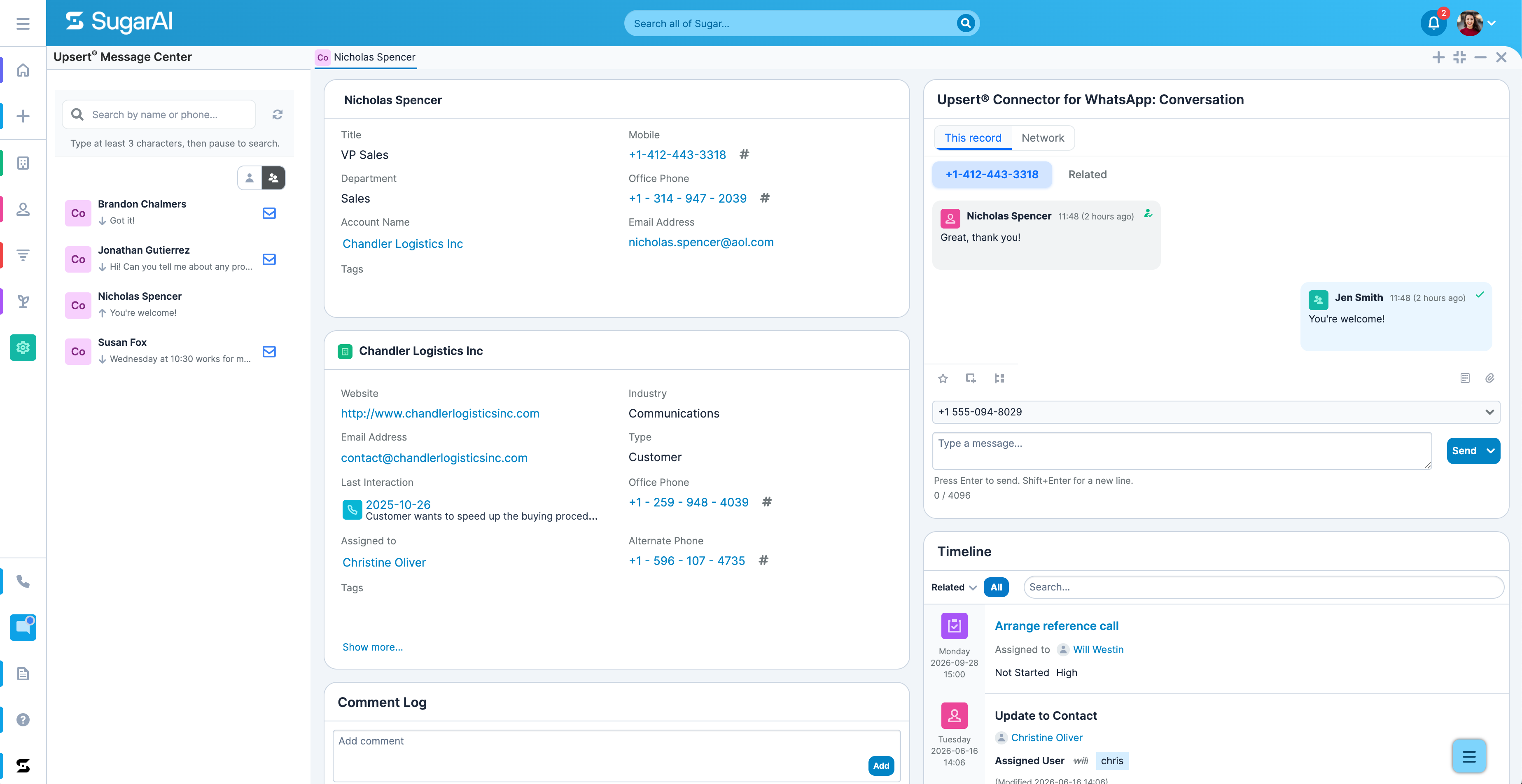Click hash icon beside Alternate Phone
Image resolution: width=1522 pixels, height=784 pixels.
pyautogui.click(x=763, y=560)
